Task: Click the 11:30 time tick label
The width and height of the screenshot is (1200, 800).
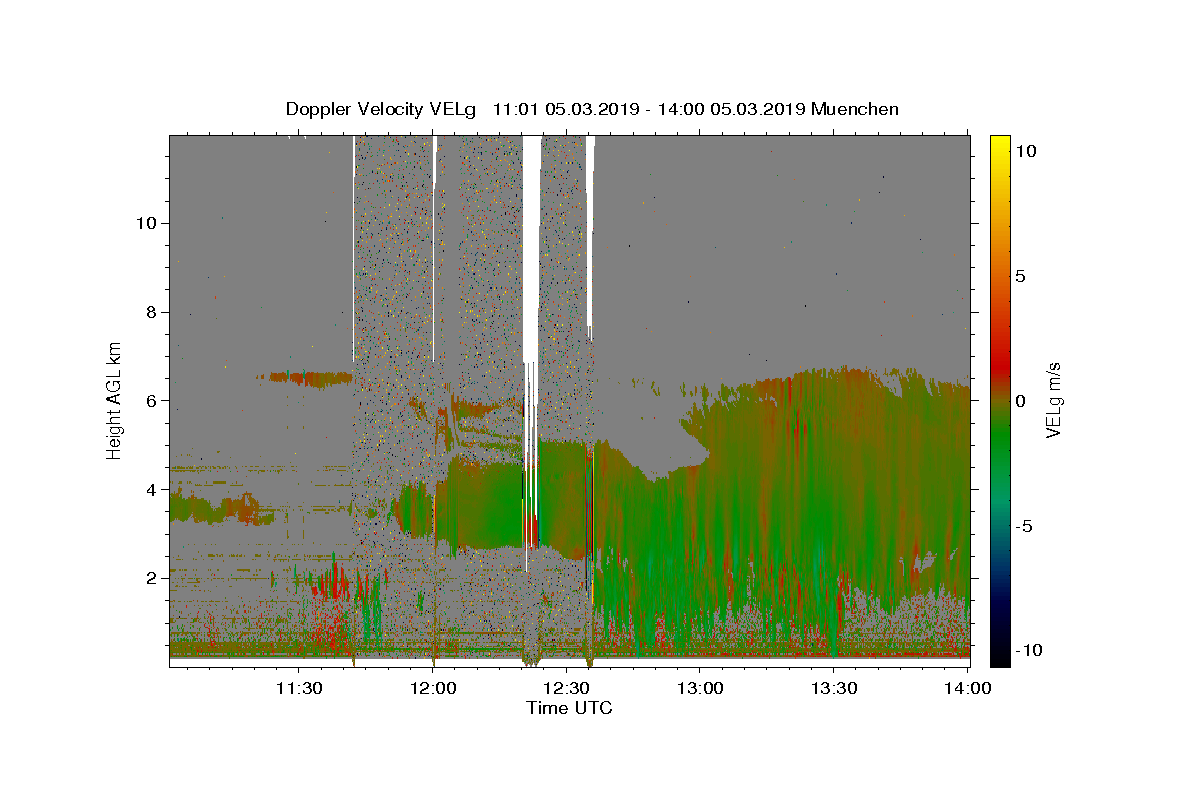Action: pyautogui.click(x=299, y=688)
